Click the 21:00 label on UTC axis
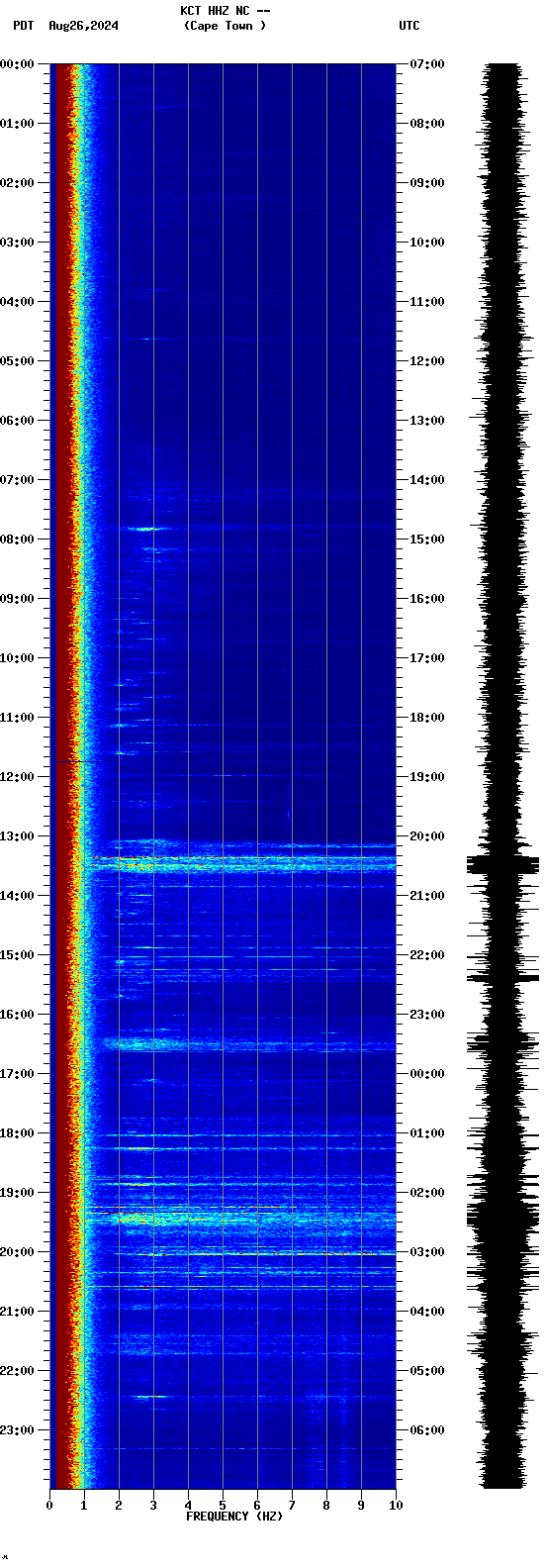The height and width of the screenshot is (1568, 546). pos(427,896)
